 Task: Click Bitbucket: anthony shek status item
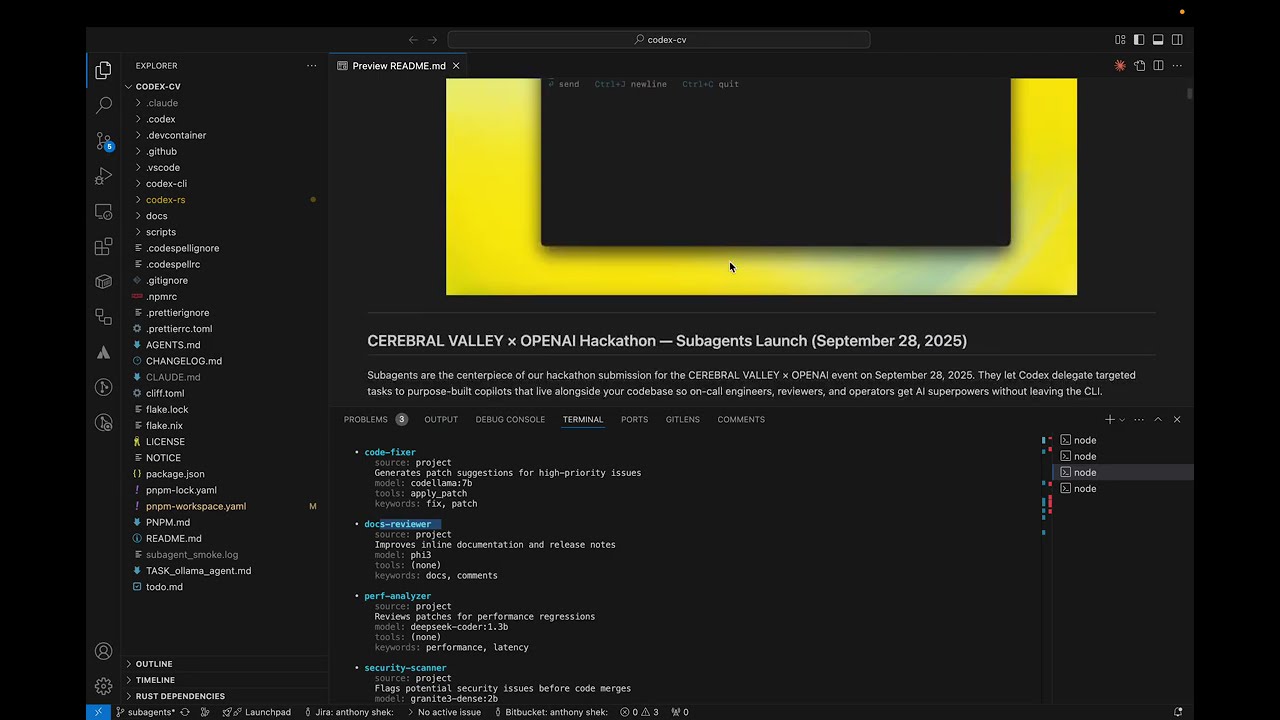click(550, 712)
